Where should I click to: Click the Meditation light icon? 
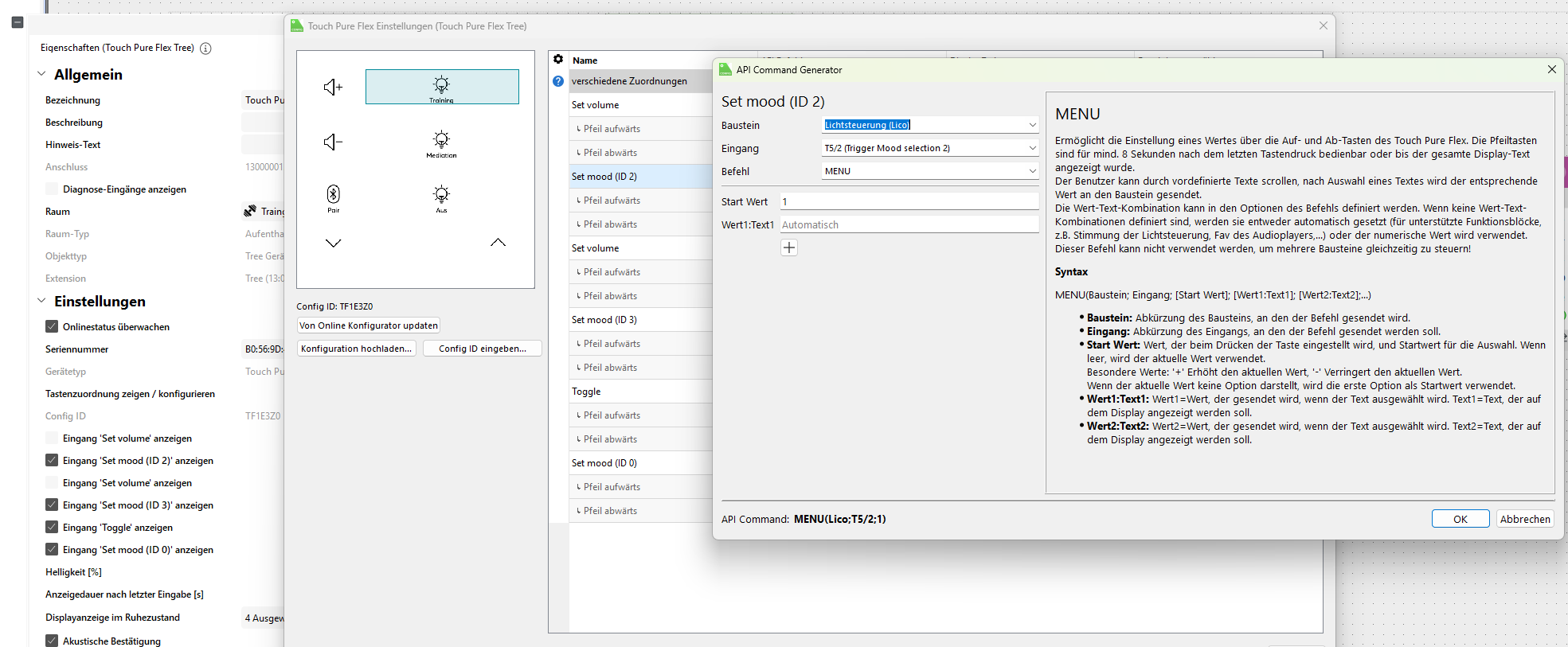(441, 141)
